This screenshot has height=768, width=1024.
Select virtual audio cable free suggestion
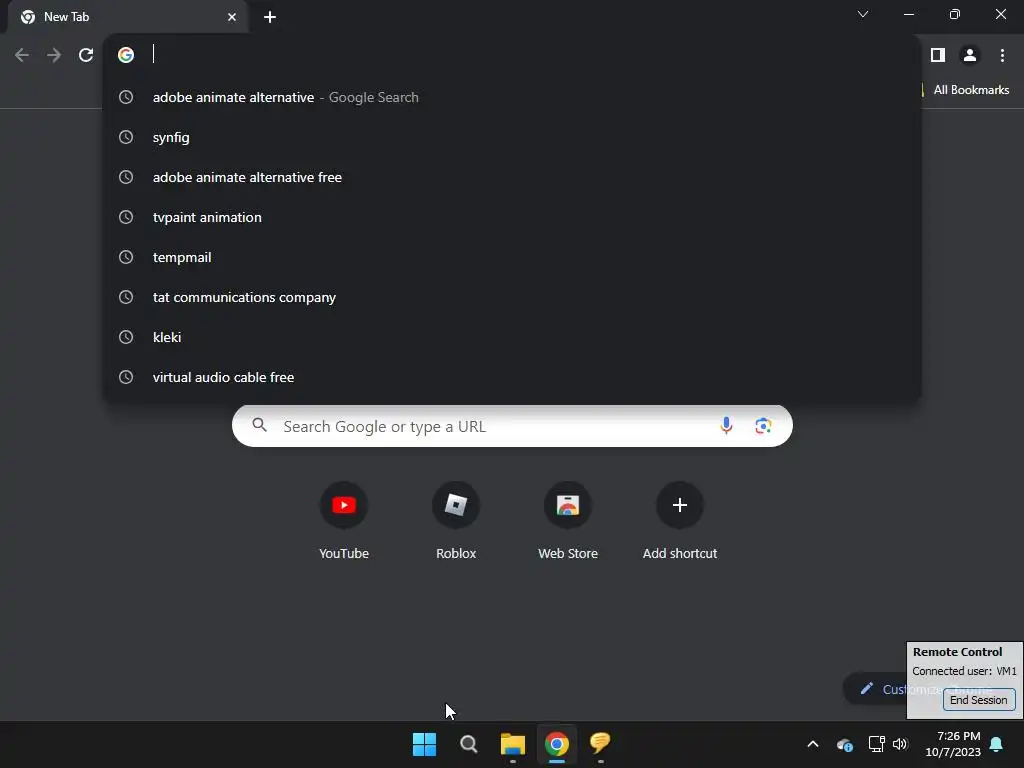coord(512,377)
